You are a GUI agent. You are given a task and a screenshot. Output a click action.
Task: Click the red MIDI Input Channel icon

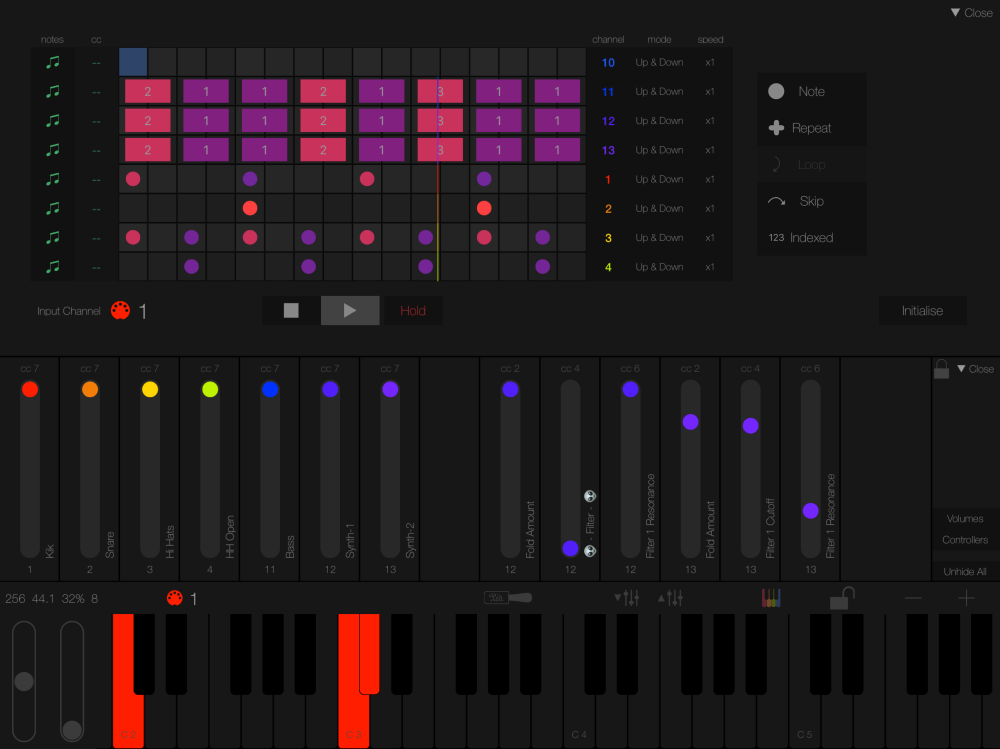120,311
